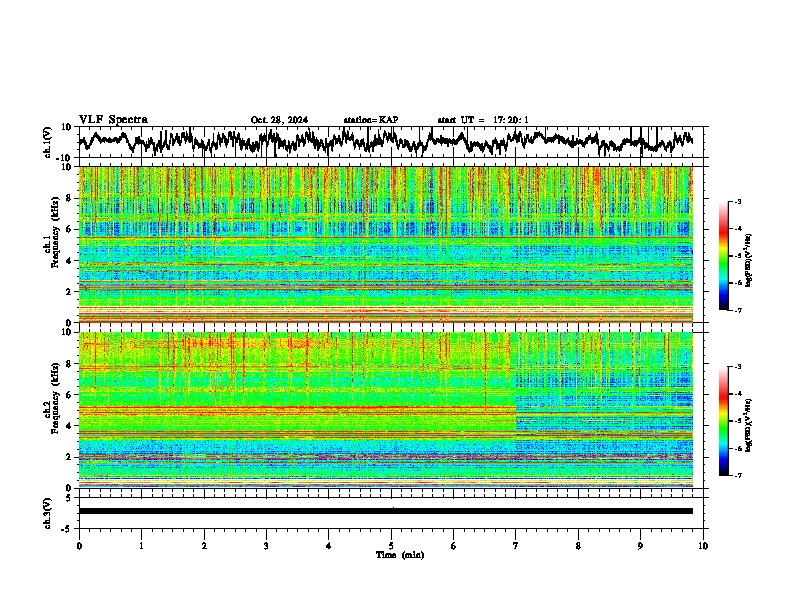Click time axis tick label '3'
The image size is (792, 612).
pyautogui.click(x=266, y=546)
